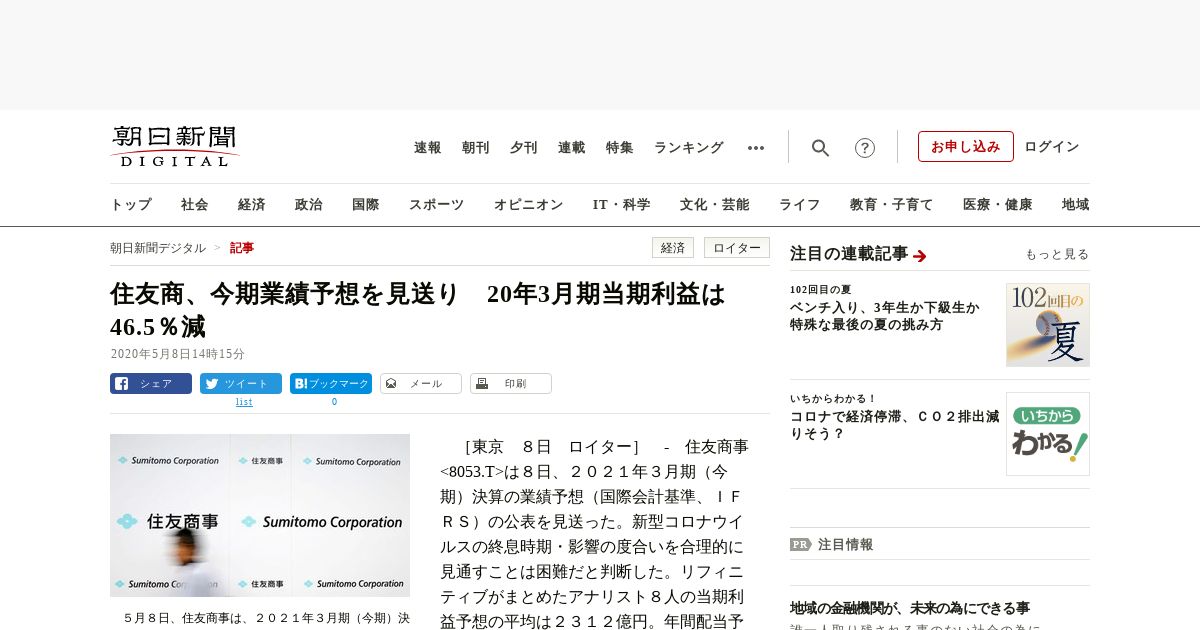The image size is (1200, 630).
Task: Go to the 国際 section tab
Action: point(366,205)
